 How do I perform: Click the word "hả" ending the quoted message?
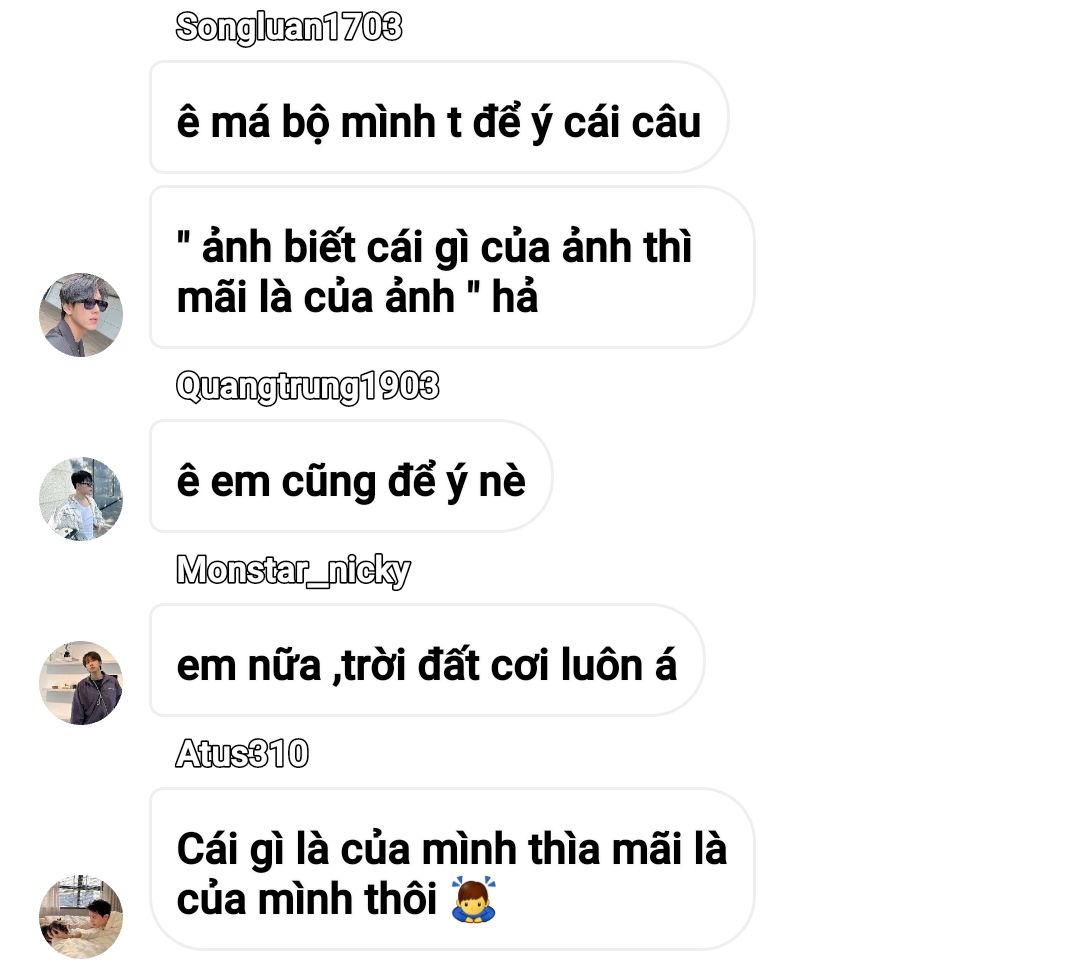pos(515,298)
